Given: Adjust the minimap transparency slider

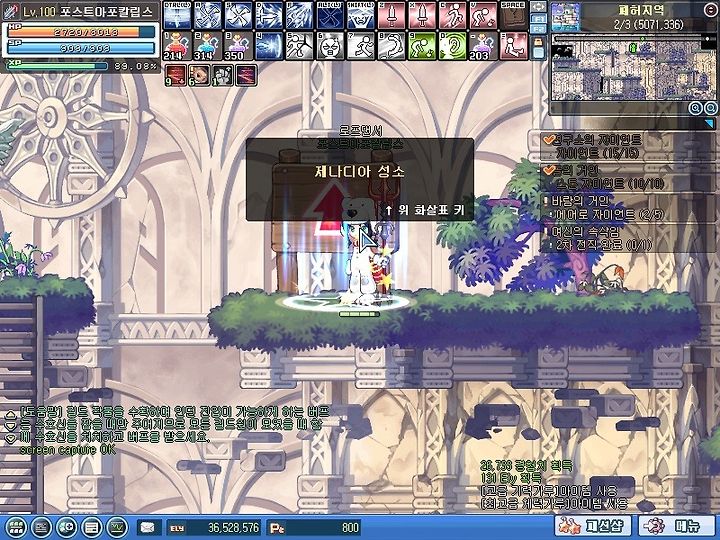Looking at the screenshot, I should (633, 39).
